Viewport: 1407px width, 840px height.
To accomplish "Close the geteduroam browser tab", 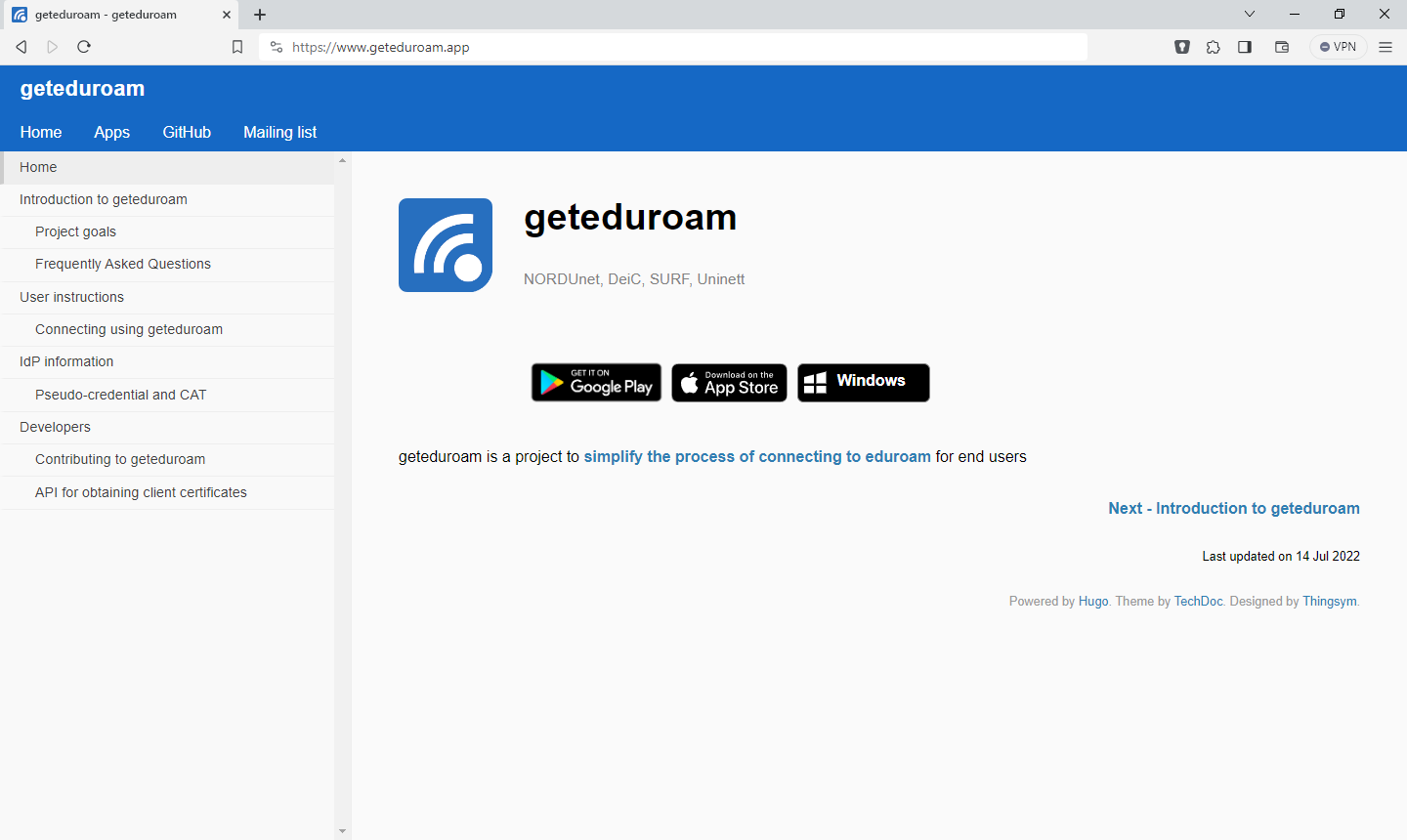I will [227, 15].
